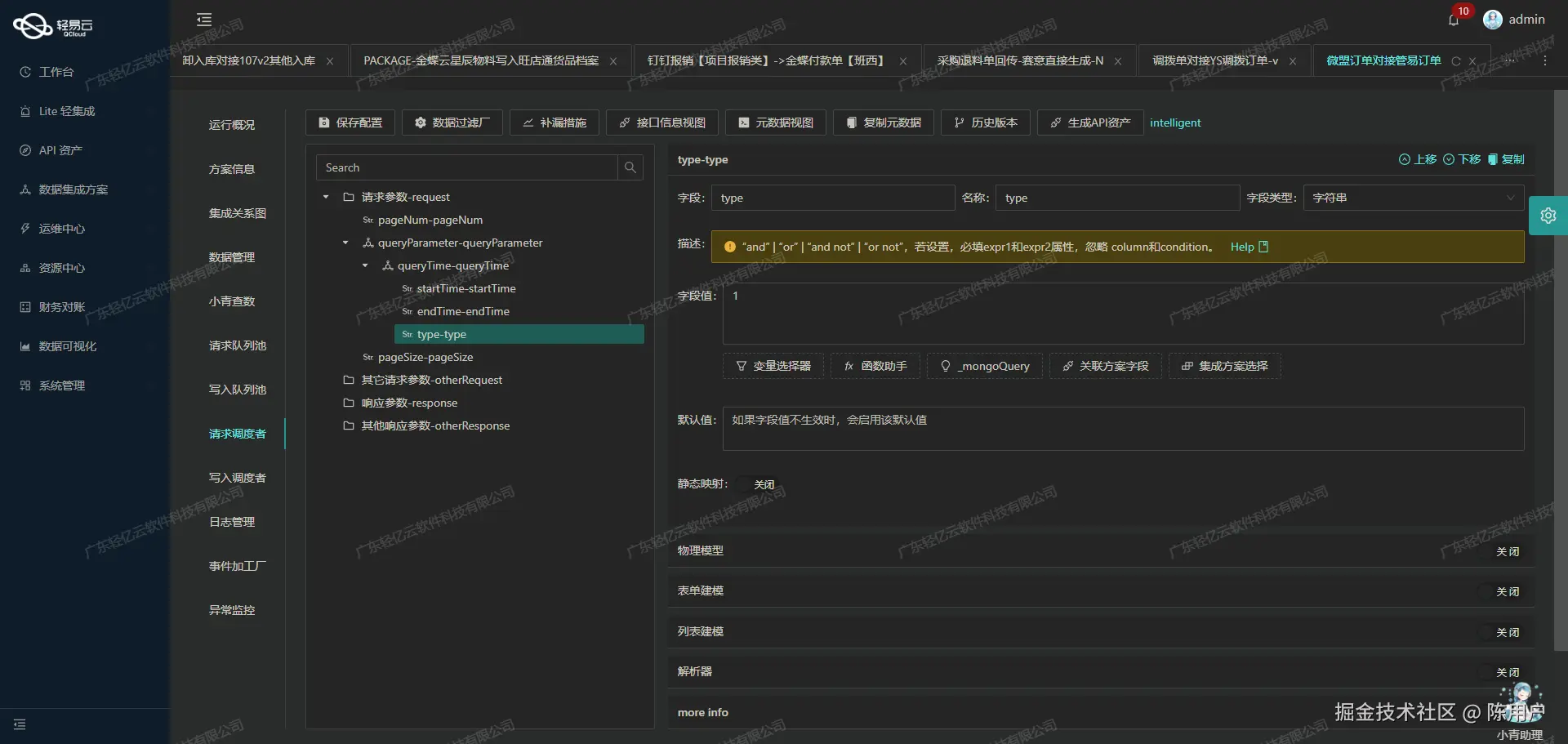1568x744 pixels.
Task: Focus the 字段值 text area
Action: pos(1123,314)
